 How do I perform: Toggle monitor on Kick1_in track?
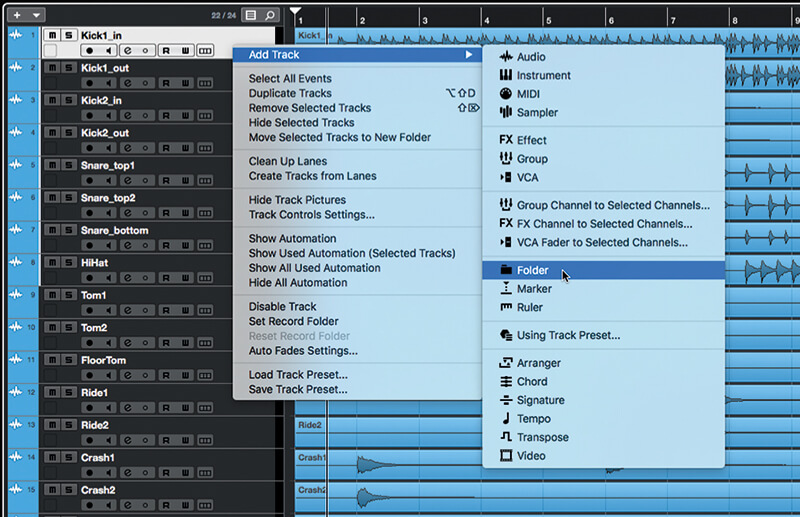pyautogui.click(x=109, y=51)
